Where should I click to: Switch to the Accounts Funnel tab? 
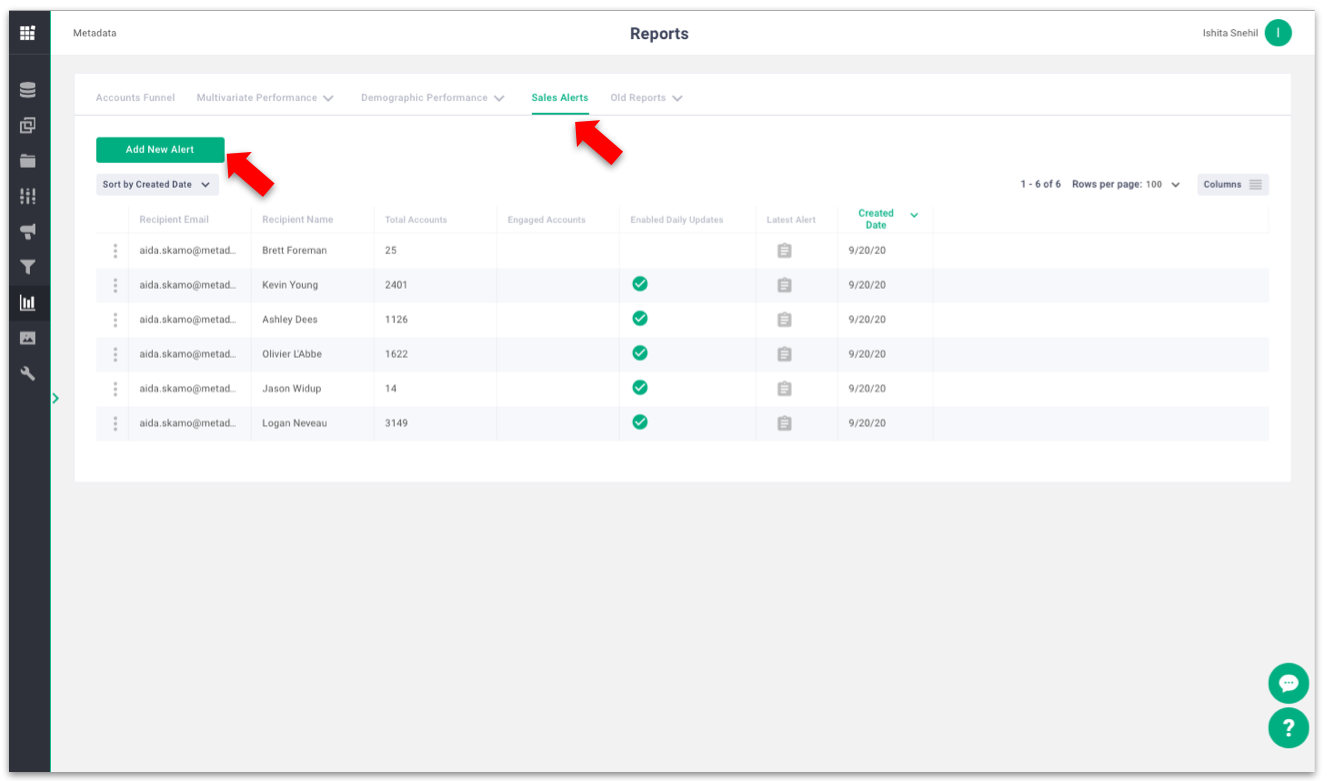[135, 98]
